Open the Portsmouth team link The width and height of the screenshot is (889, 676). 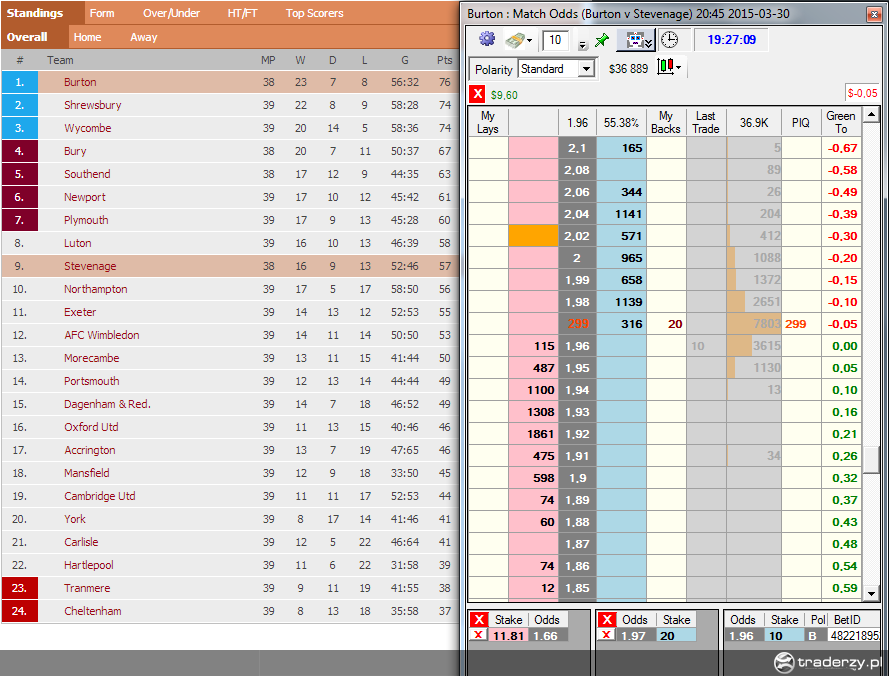tap(91, 381)
